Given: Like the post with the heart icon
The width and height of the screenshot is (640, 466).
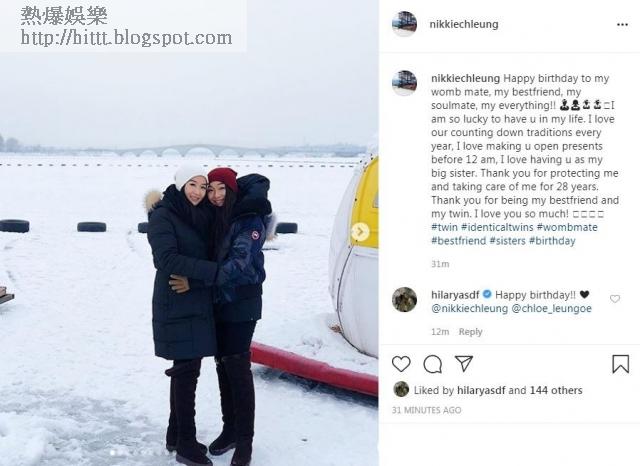Looking at the screenshot, I should tap(401, 364).
